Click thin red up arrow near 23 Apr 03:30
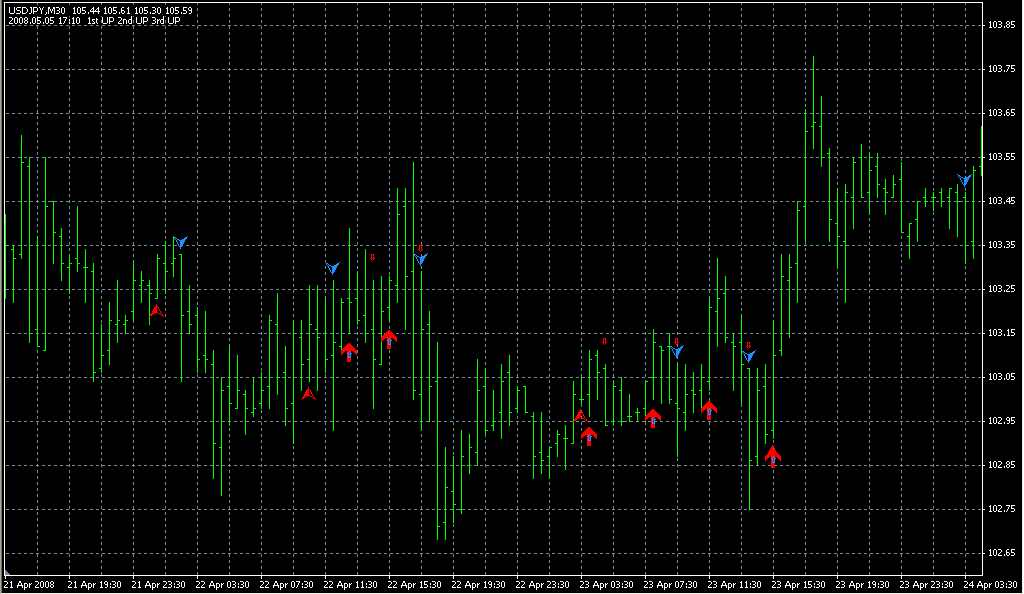This screenshot has height=594, width=1024. pos(581,415)
